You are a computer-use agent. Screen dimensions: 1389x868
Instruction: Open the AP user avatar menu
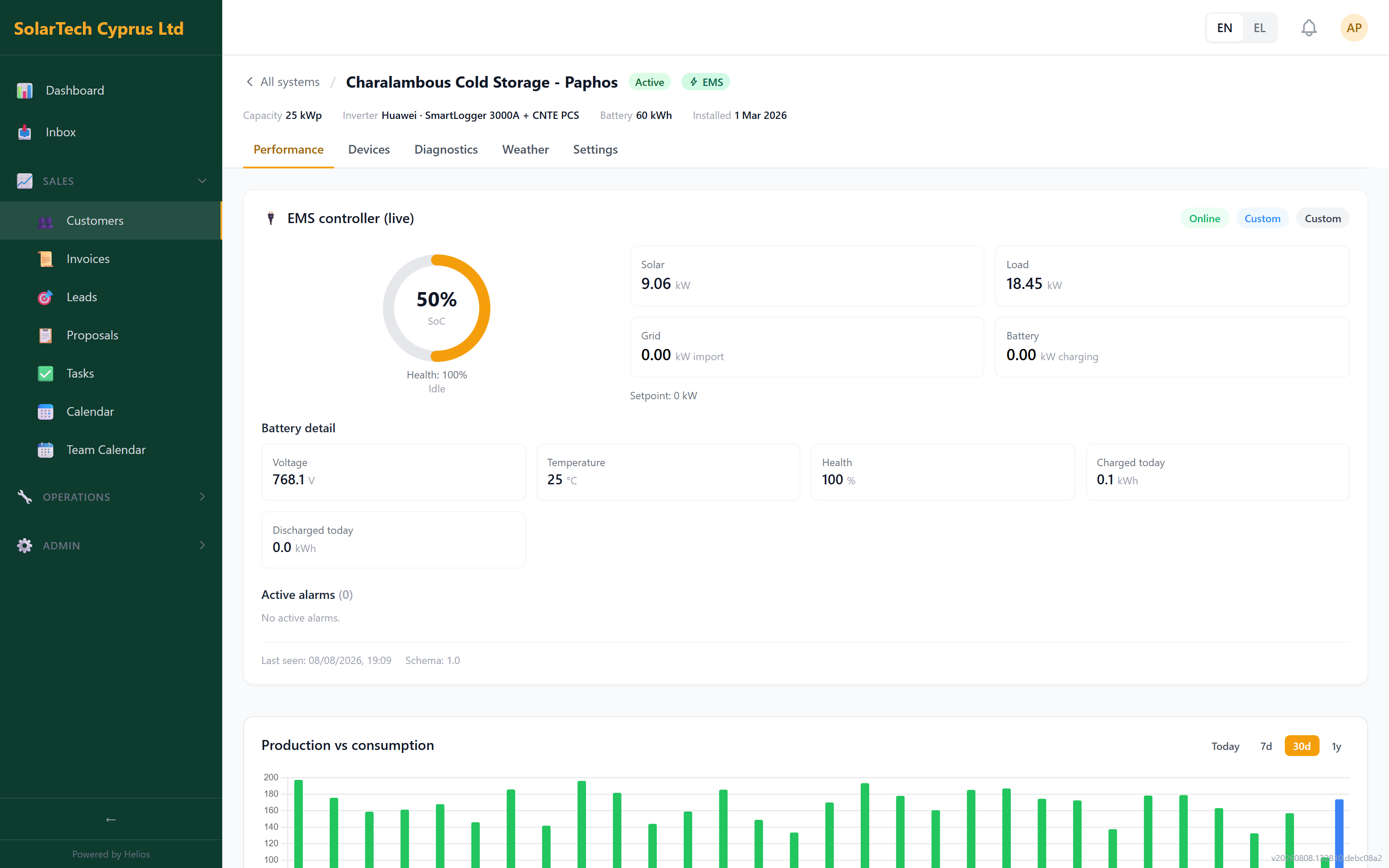click(x=1354, y=27)
